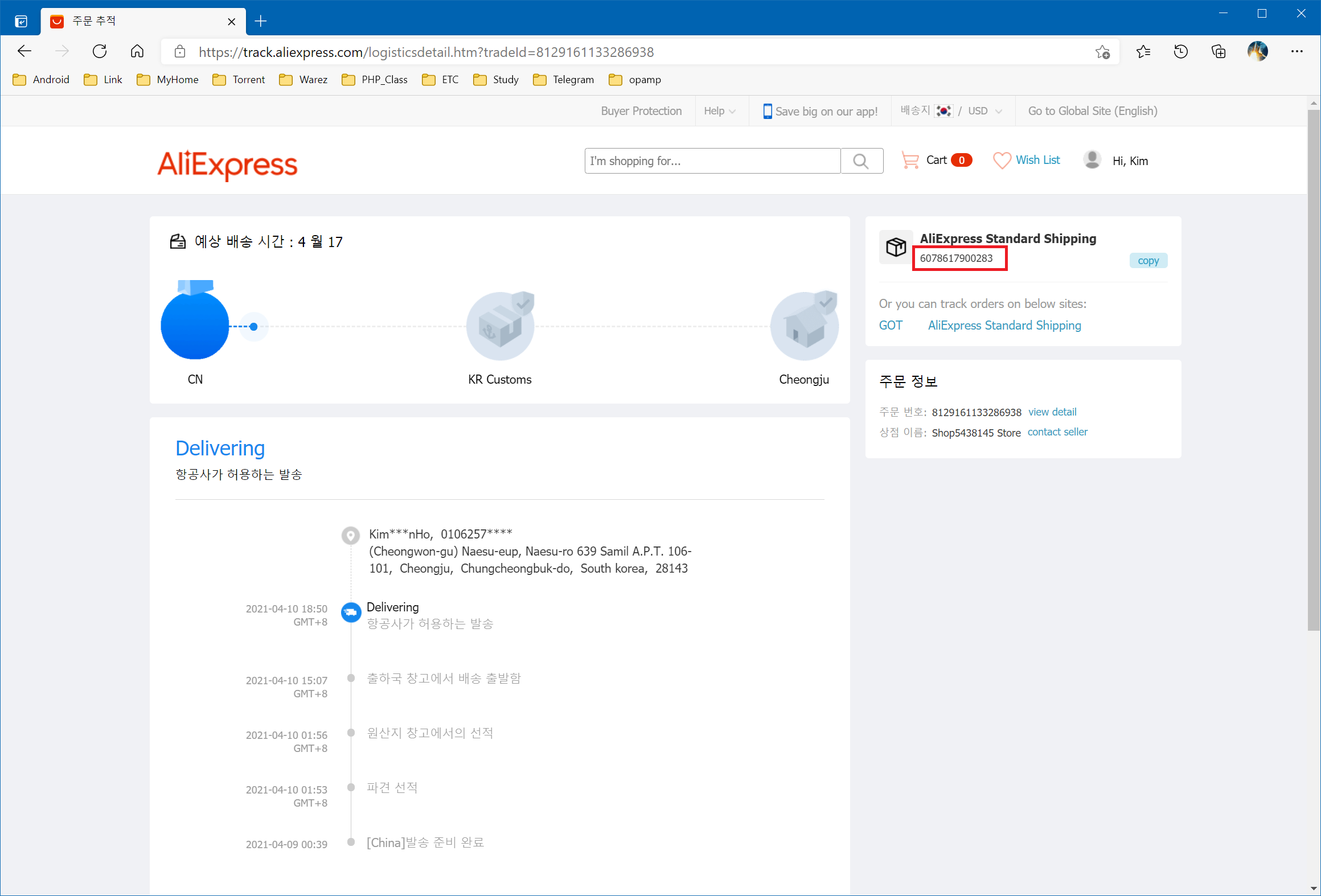Expand the ship-to country and USD currency selector
The image size is (1321, 896).
click(x=951, y=111)
